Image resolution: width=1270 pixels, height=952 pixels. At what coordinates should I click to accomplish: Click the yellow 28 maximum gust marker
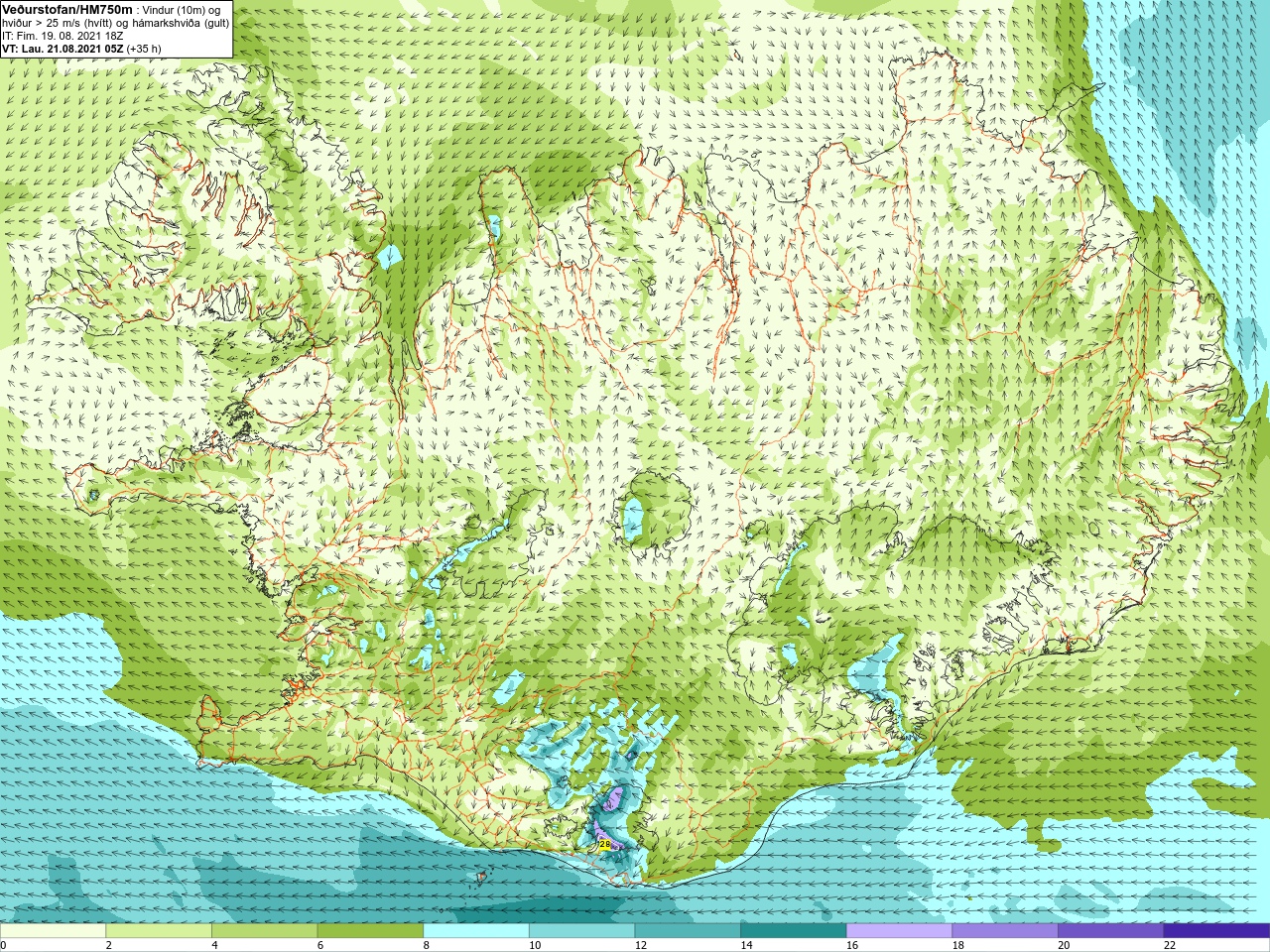(603, 844)
